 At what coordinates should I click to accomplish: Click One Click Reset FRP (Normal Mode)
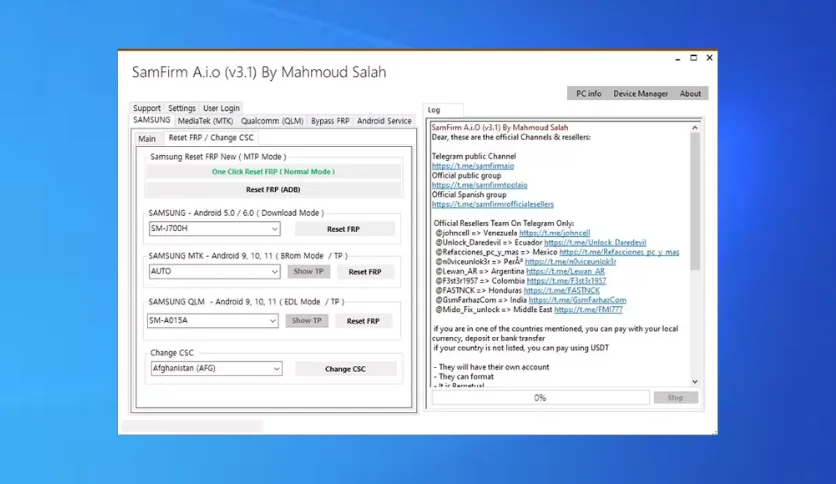click(274, 172)
